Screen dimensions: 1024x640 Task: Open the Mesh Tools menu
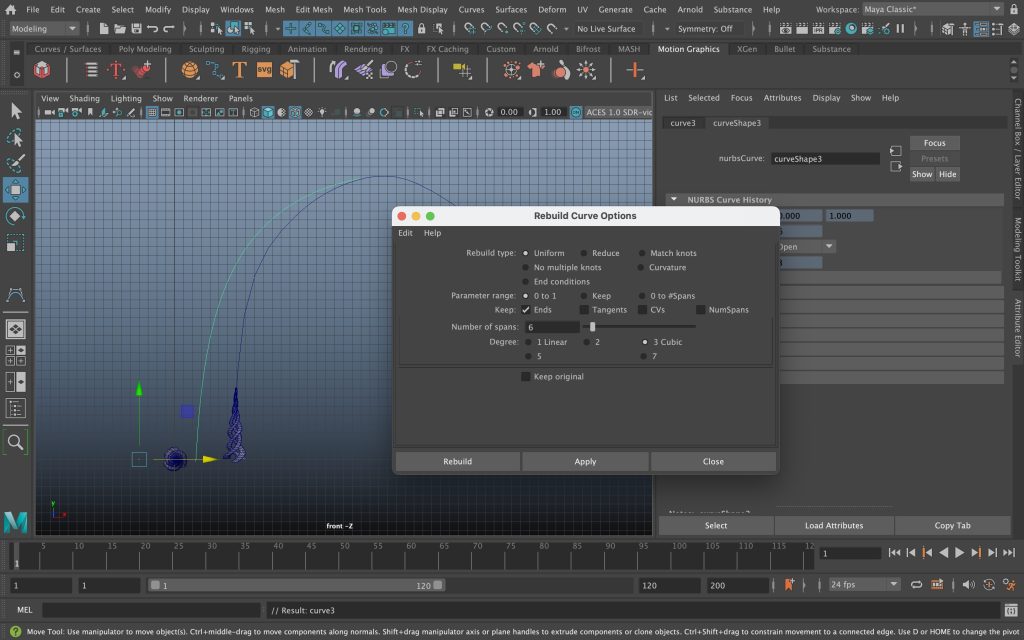[364, 9]
